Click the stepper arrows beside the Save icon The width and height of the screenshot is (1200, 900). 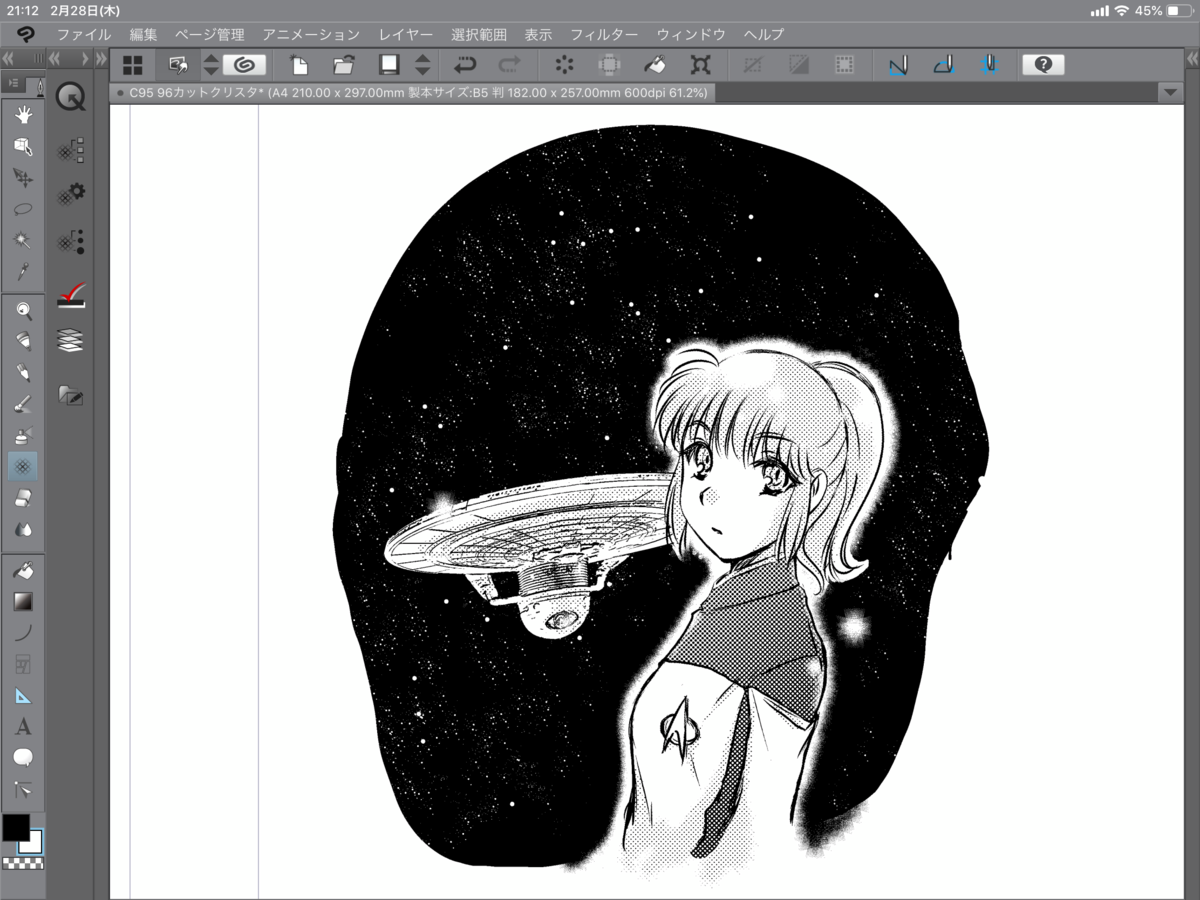[423, 65]
